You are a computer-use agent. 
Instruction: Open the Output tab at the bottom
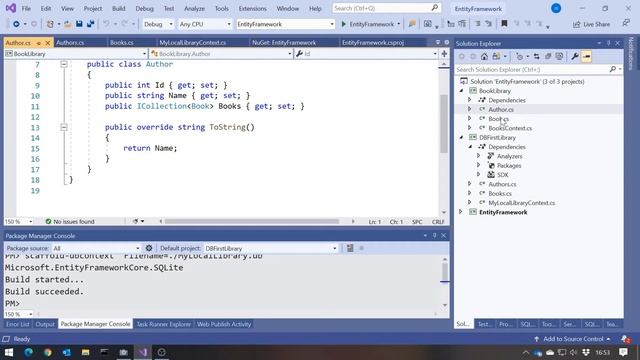[x=45, y=324]
